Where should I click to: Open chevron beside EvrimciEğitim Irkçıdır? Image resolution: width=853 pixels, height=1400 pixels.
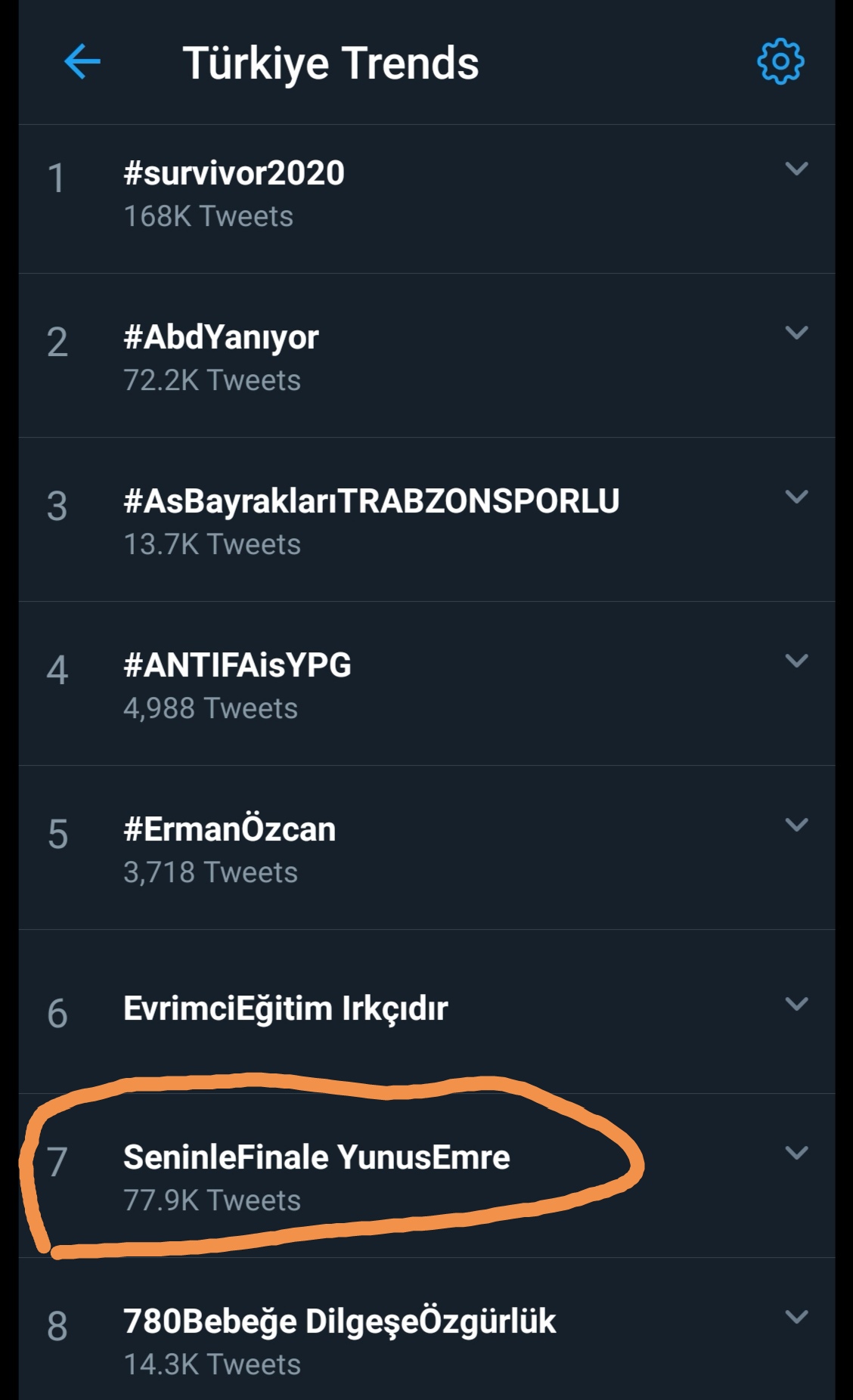click(x=796, y=1004)
